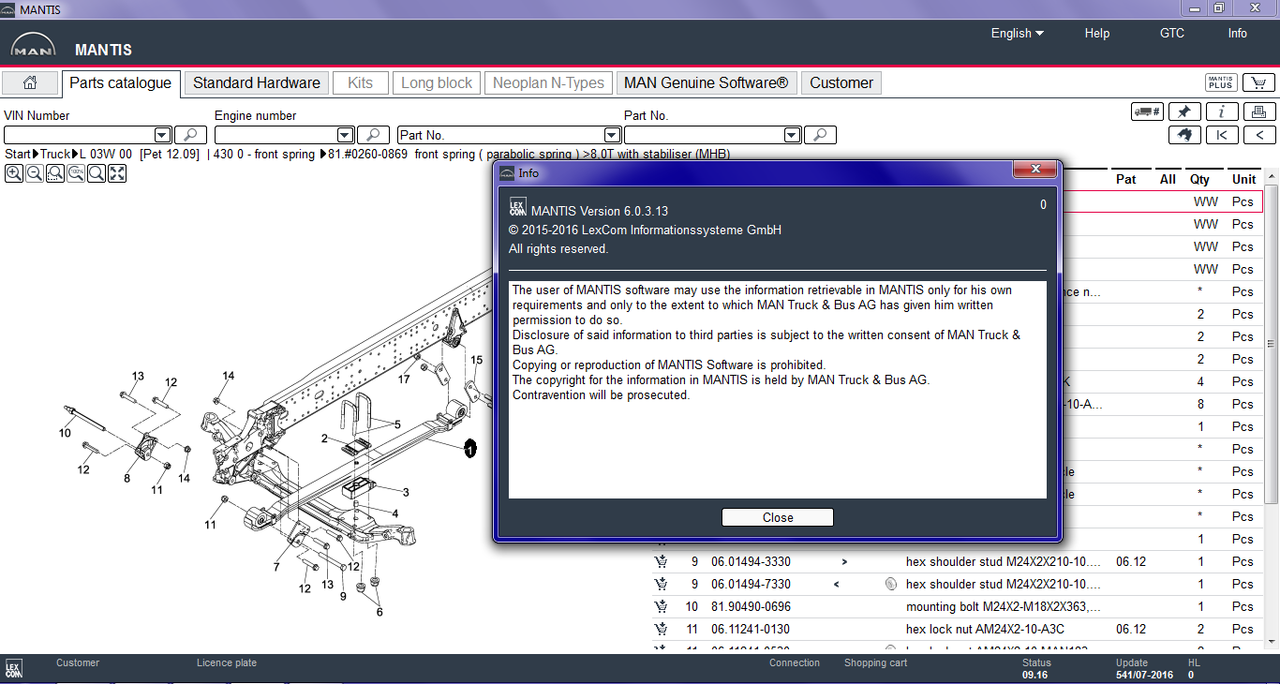Print the parts list with printer icon

(1259, 112)
